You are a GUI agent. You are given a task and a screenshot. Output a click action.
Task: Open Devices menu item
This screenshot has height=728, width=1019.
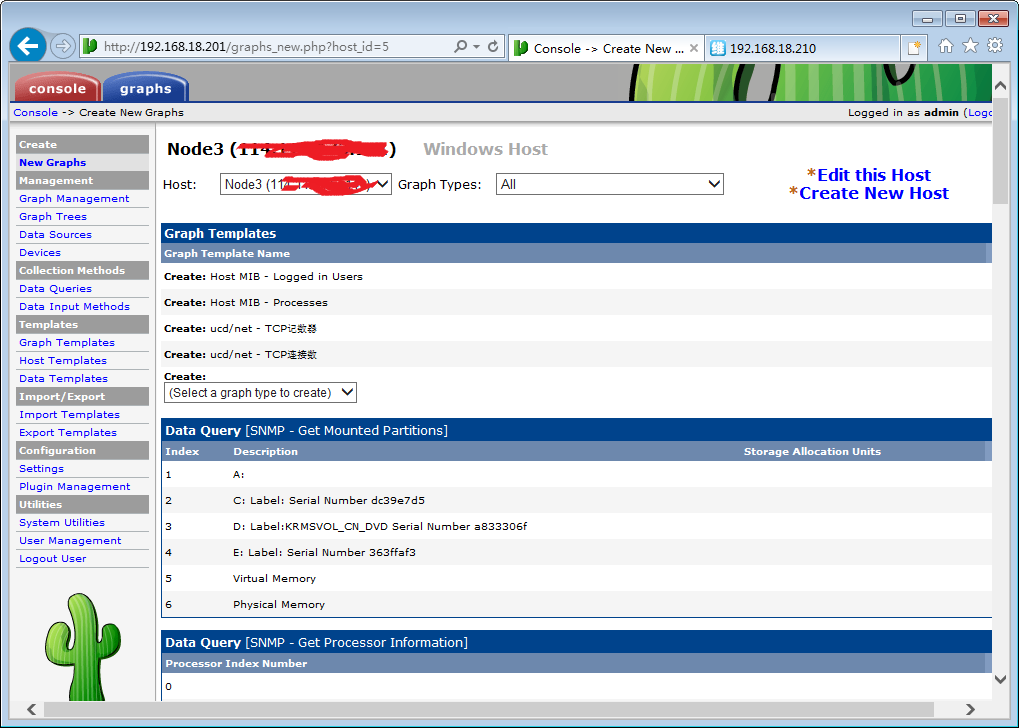click(40, 252)
